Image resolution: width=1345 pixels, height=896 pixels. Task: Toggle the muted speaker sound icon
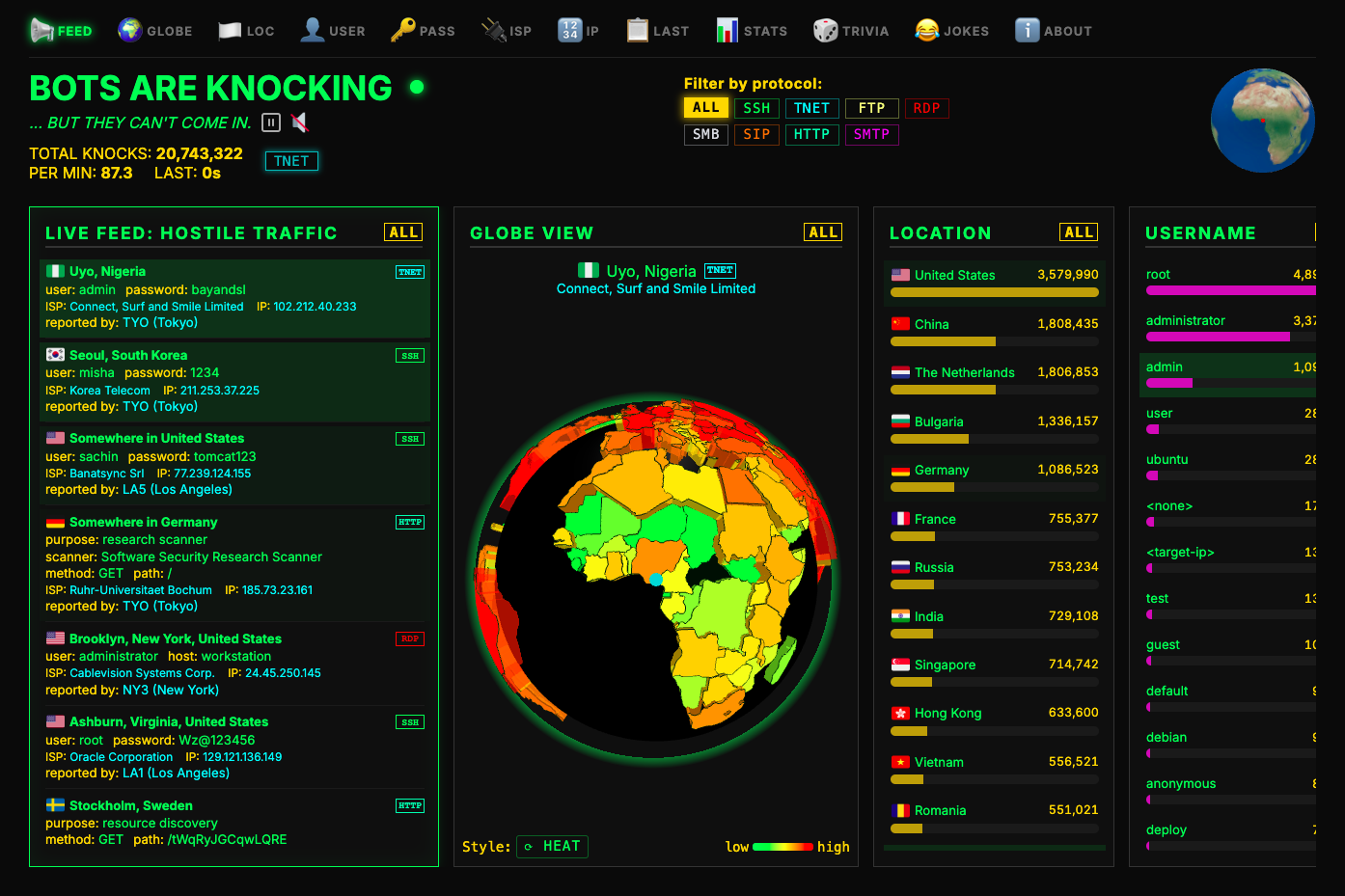pyautogui.click(x=300, y=122)
